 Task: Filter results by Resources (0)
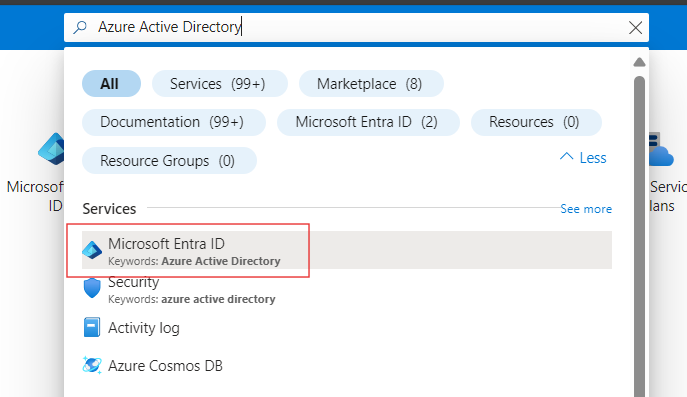[x=536, y=122]
